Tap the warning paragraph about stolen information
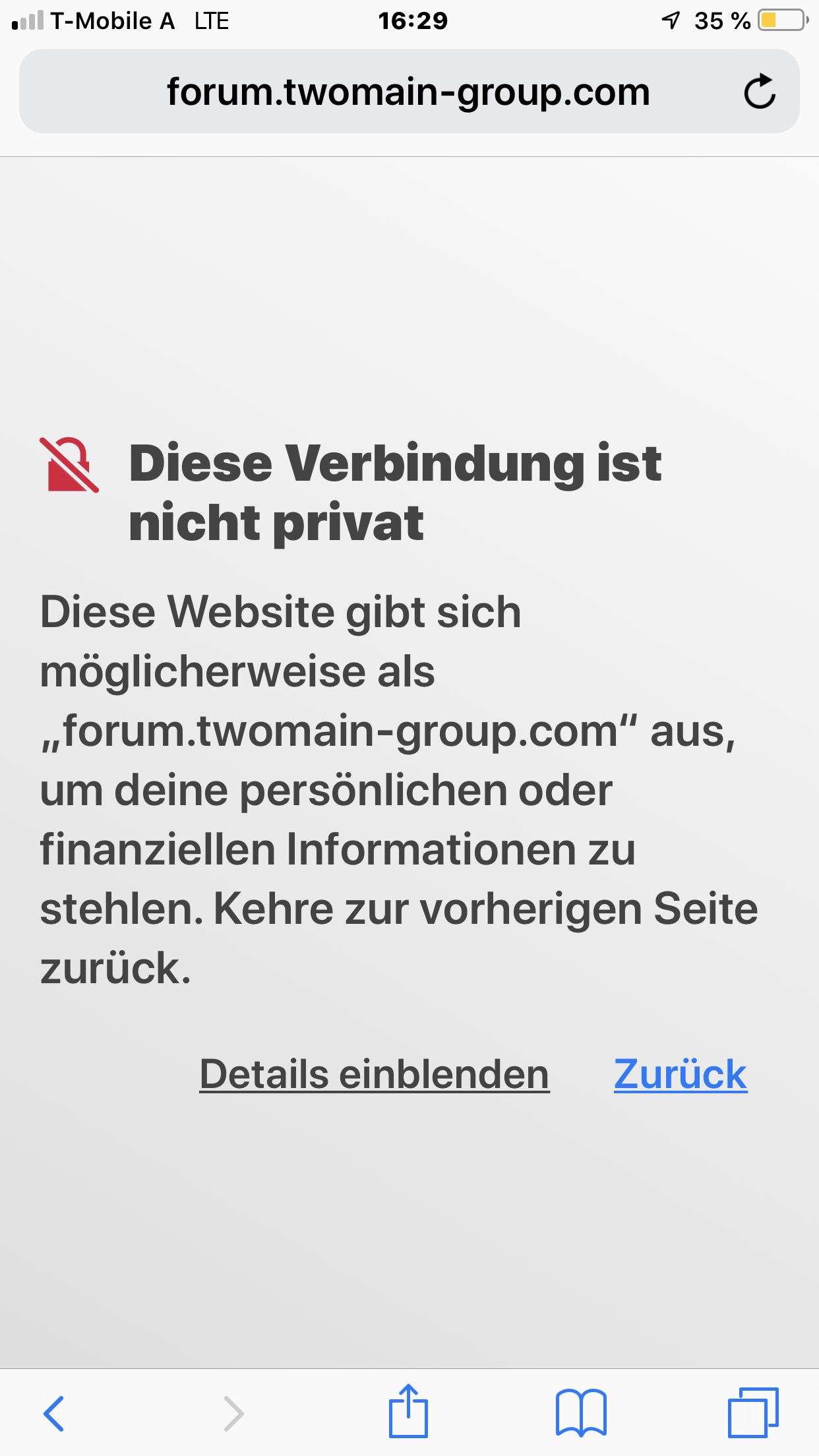This screenshot has height=1456, width=819. tap(399, 790)
